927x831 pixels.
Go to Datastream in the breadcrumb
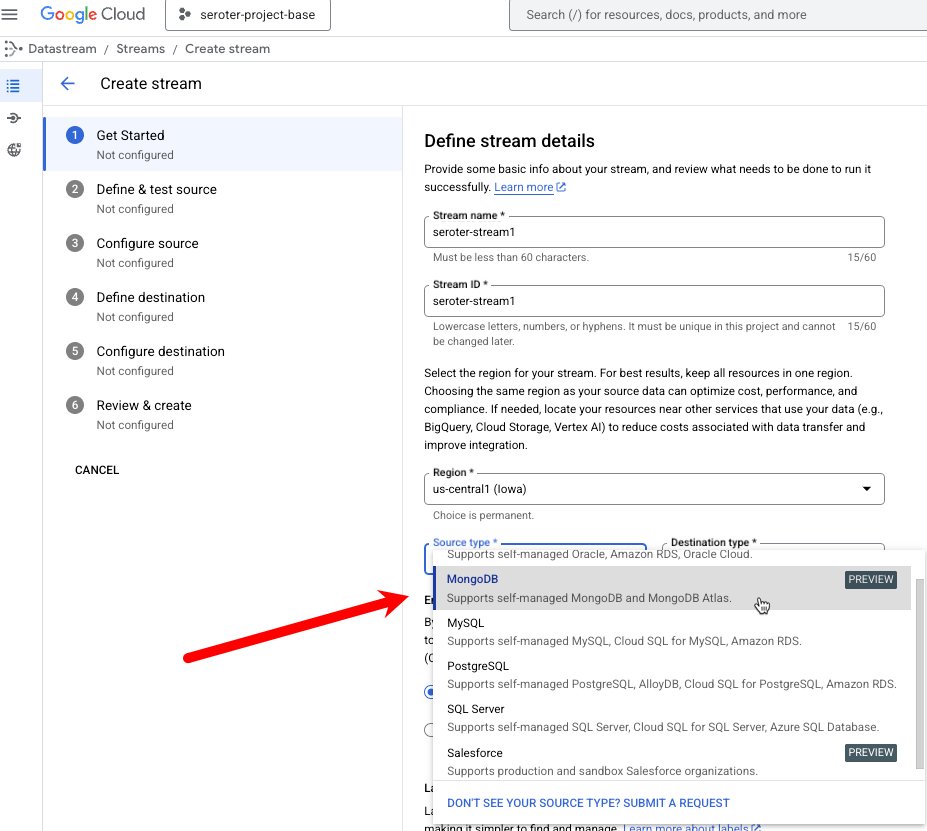62,48
